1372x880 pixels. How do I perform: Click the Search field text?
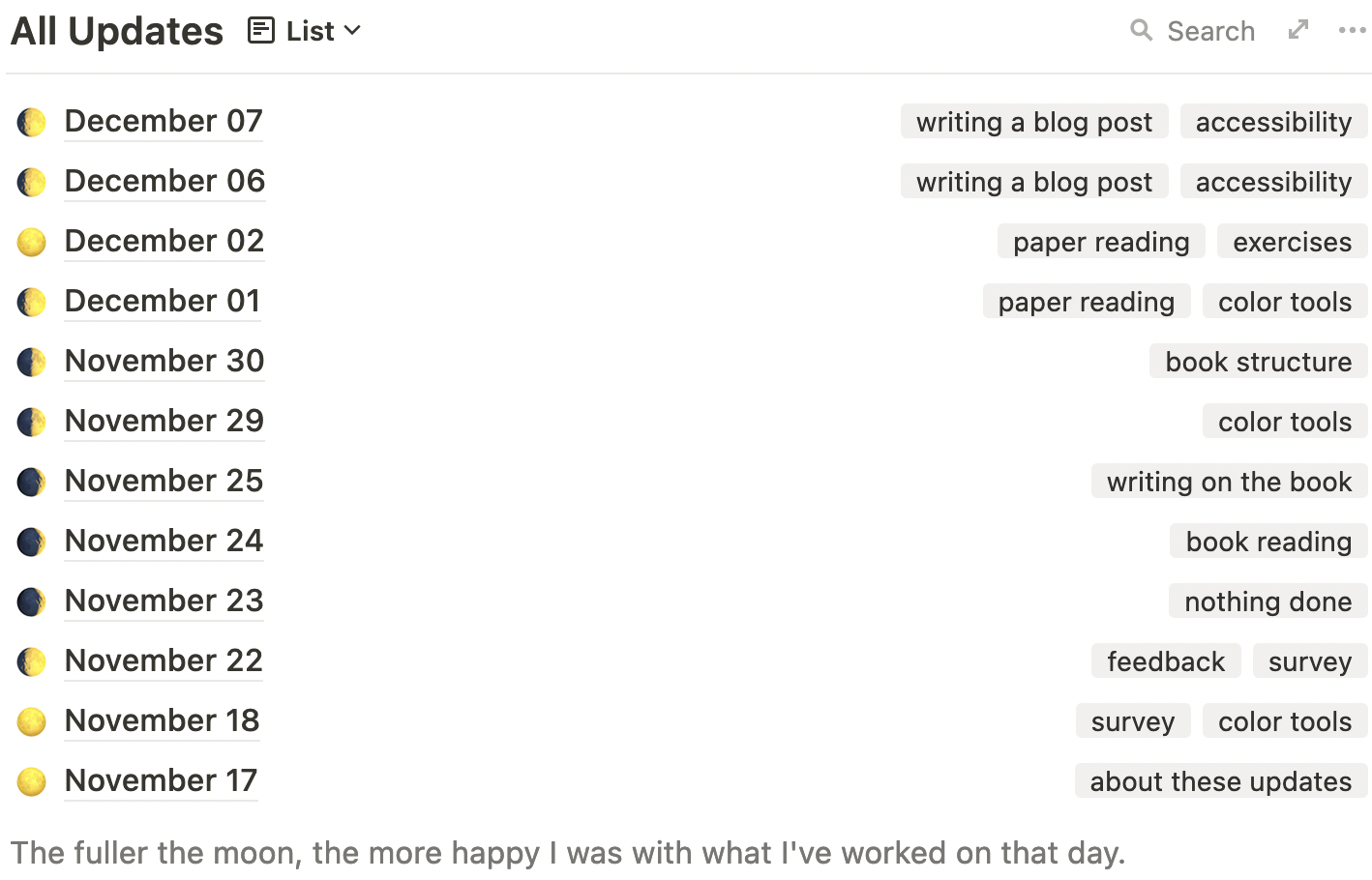[1210, 31]
